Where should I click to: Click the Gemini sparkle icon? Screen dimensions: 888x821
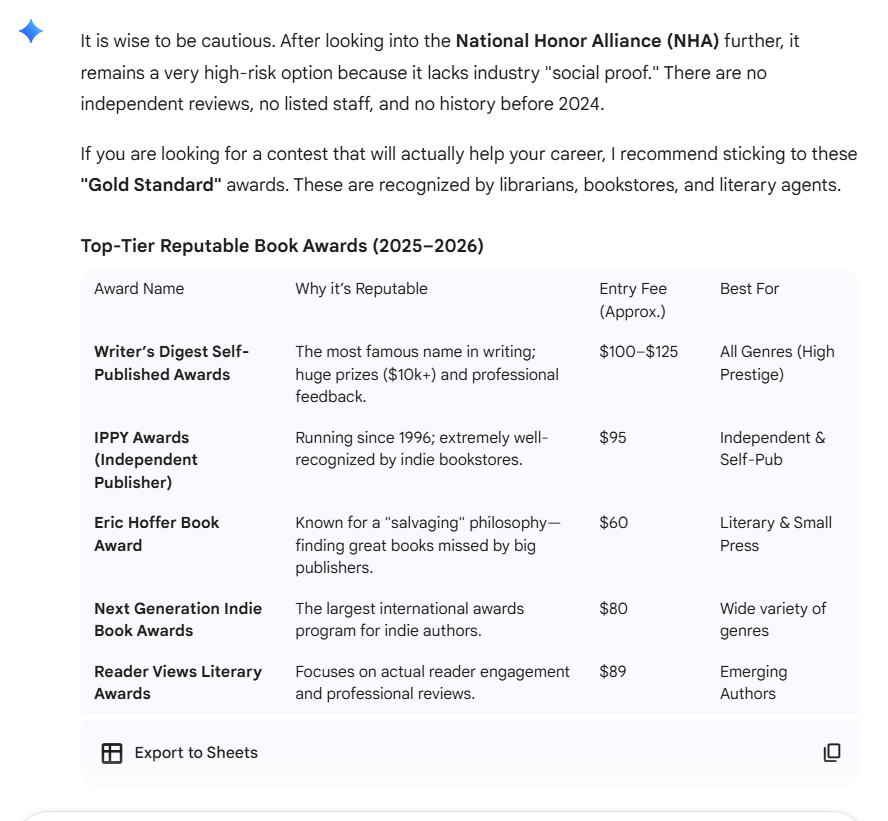[x=31, y=33]
